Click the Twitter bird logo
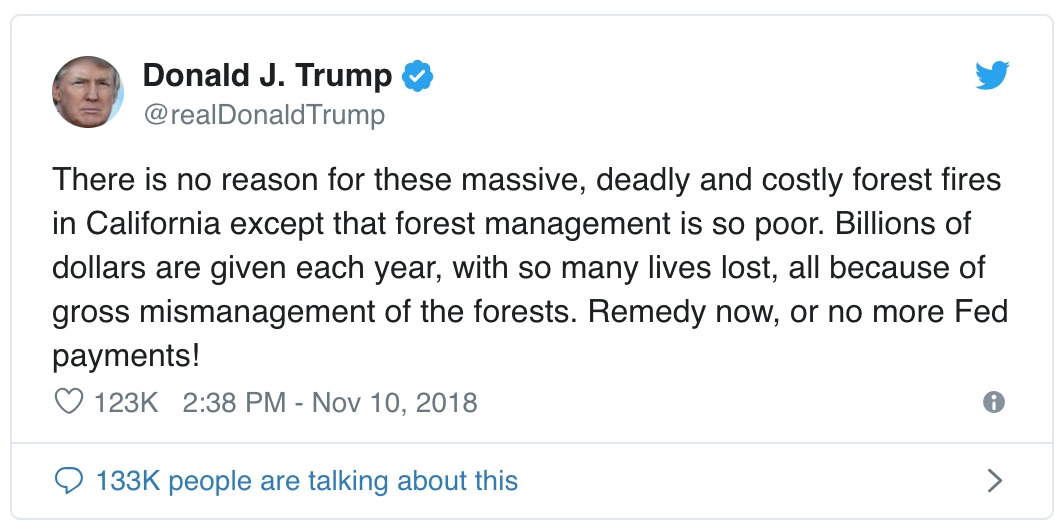 pyautogui.click(x=992, y=75)
